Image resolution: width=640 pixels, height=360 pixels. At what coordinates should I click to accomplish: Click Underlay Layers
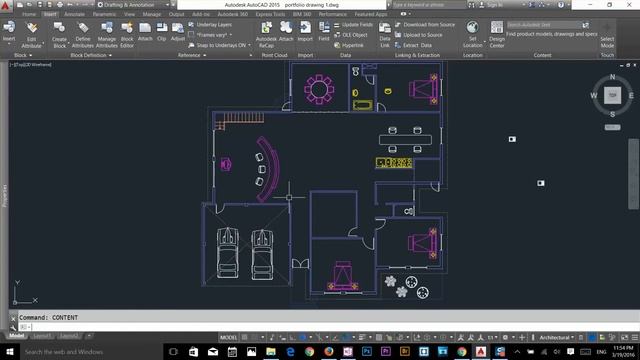click(x=210, y=24)
